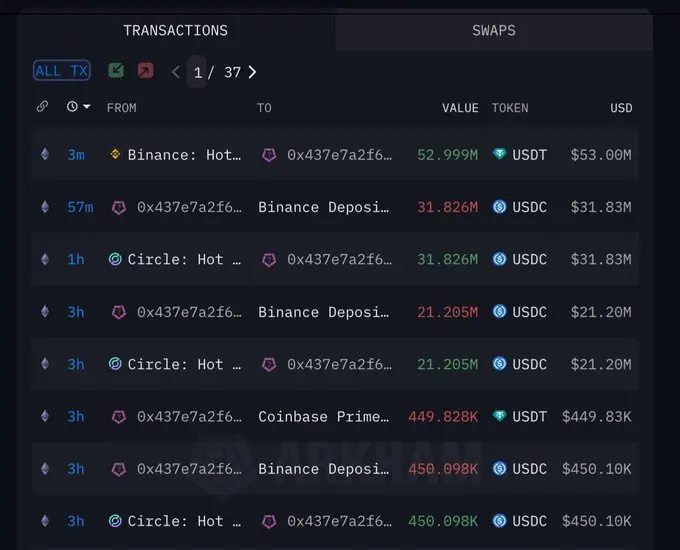Click address avatar in Coinbase Prime row

pyautogui.click(x=119, y=417)
